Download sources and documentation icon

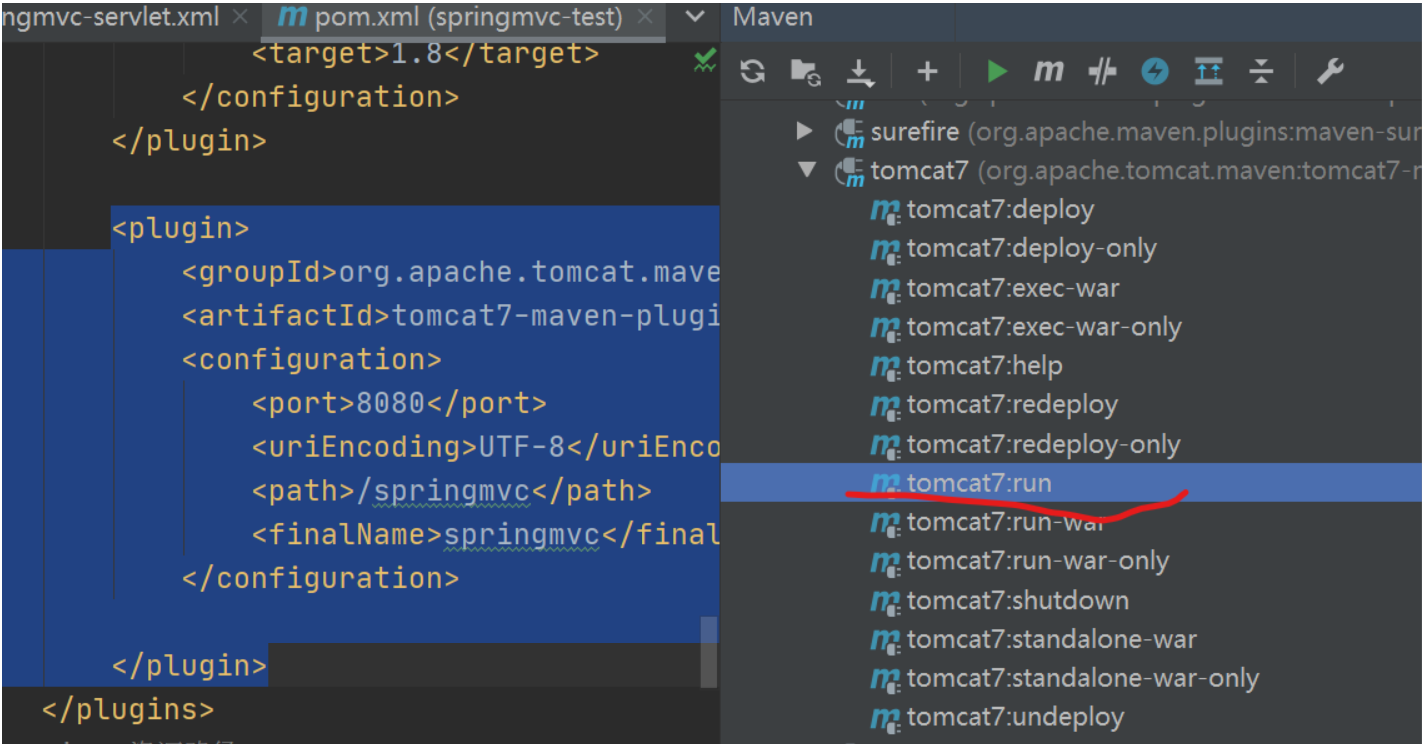pyautogui.click(x=859, y=71)
